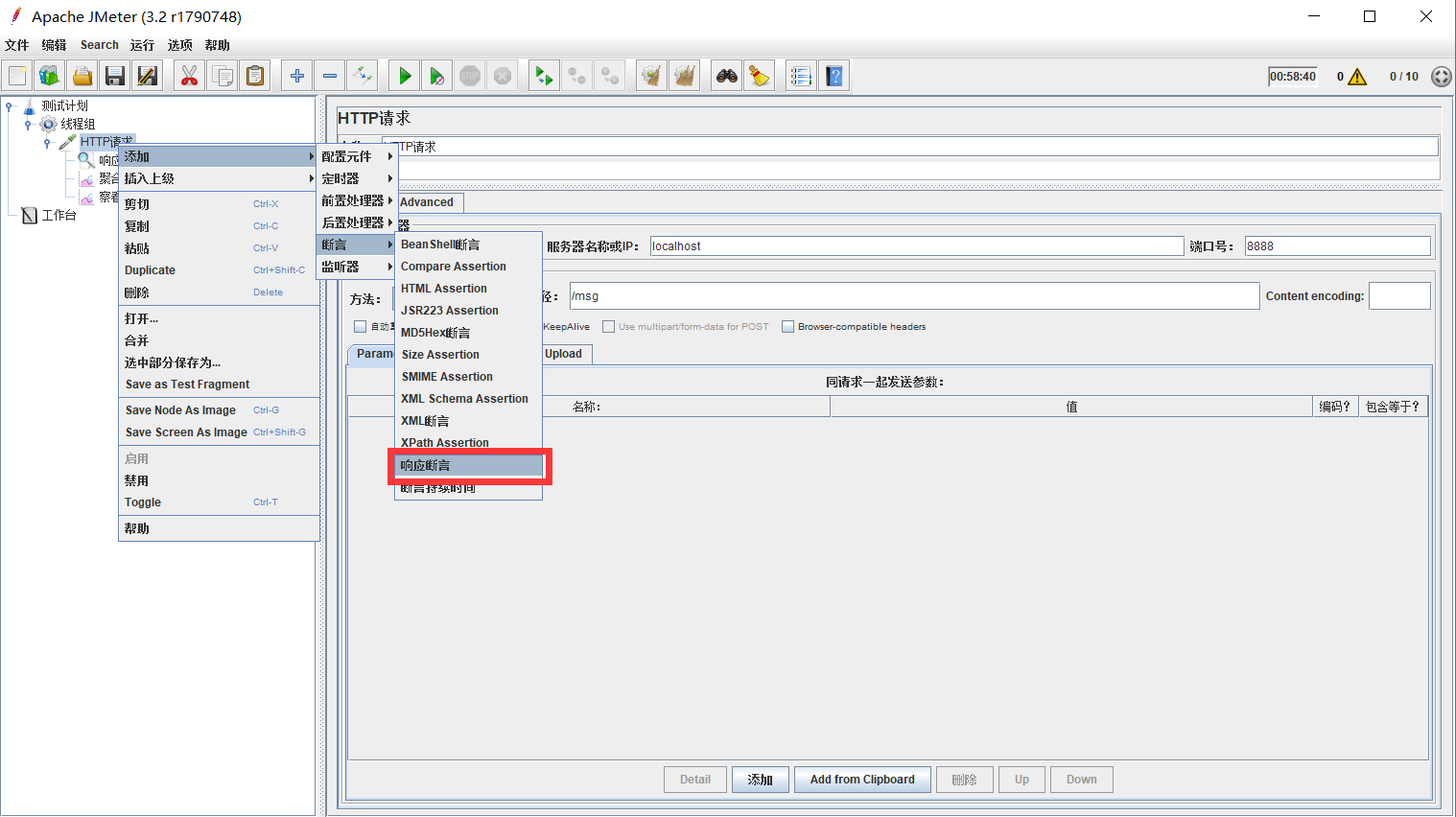The width and height of the screenshot is (1456, 817).
Task: Choose Save Node As Image menu item
Action: click(219, 410)
